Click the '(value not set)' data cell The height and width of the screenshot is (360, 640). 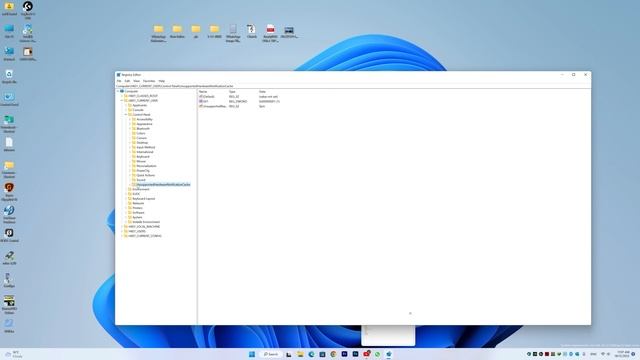pyautogui.click(x=268, y=97)
